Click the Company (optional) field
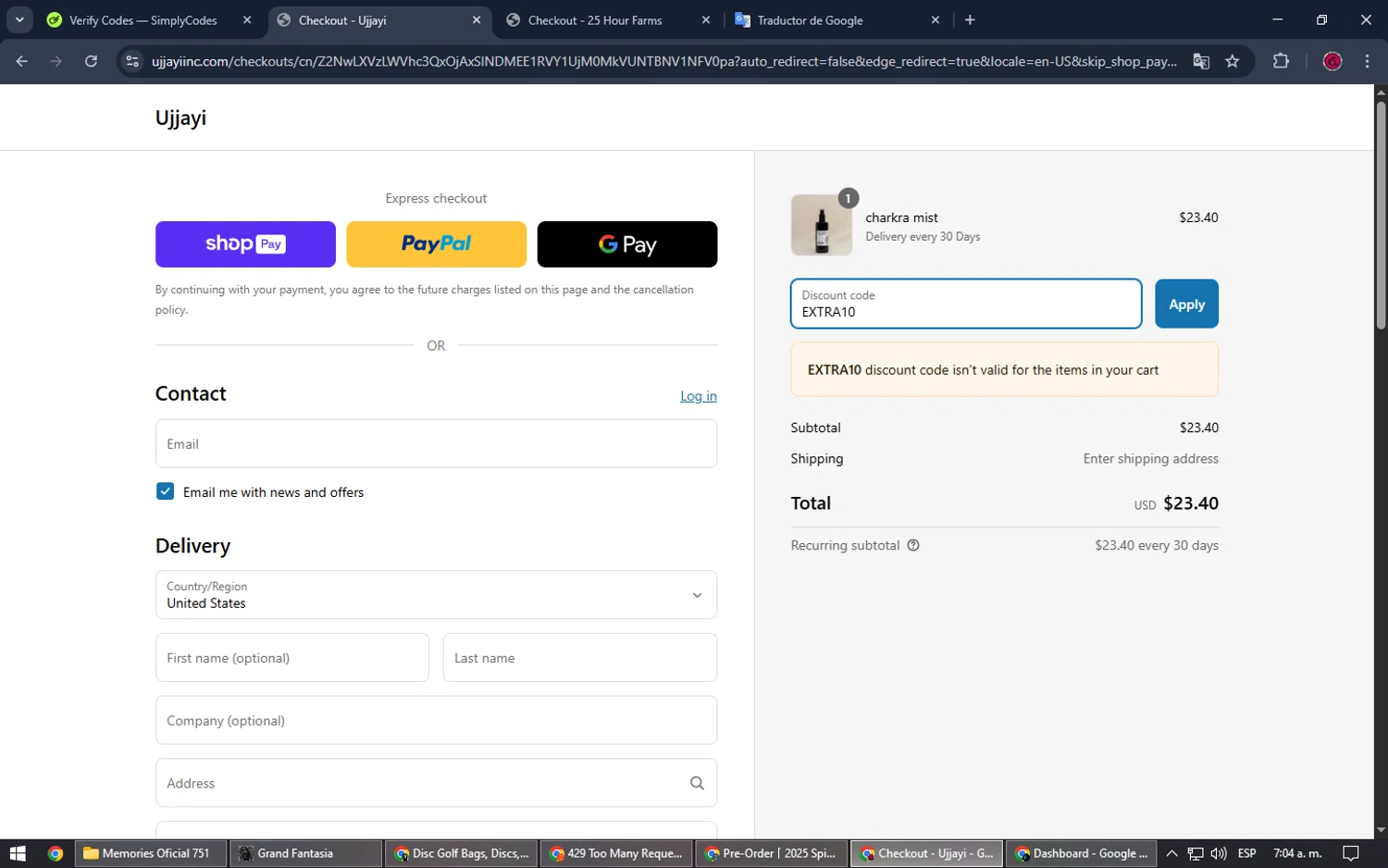Viewport: 1388px width, 868px height. coord(436,720)
